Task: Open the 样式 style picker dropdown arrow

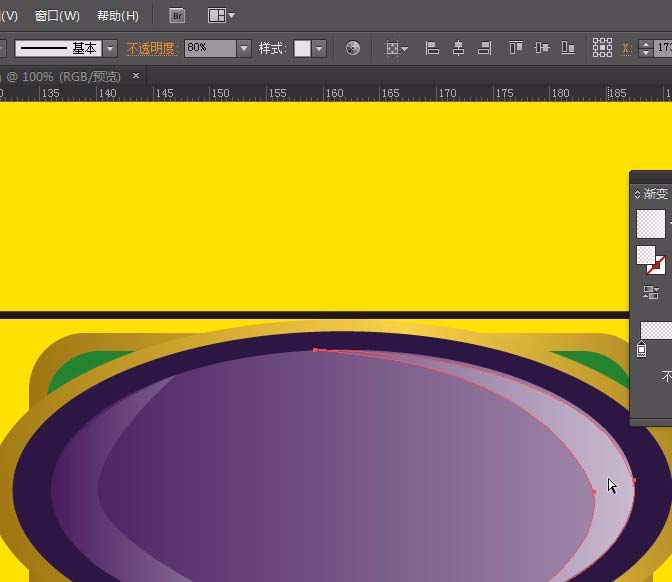Action: pos(319,48)
